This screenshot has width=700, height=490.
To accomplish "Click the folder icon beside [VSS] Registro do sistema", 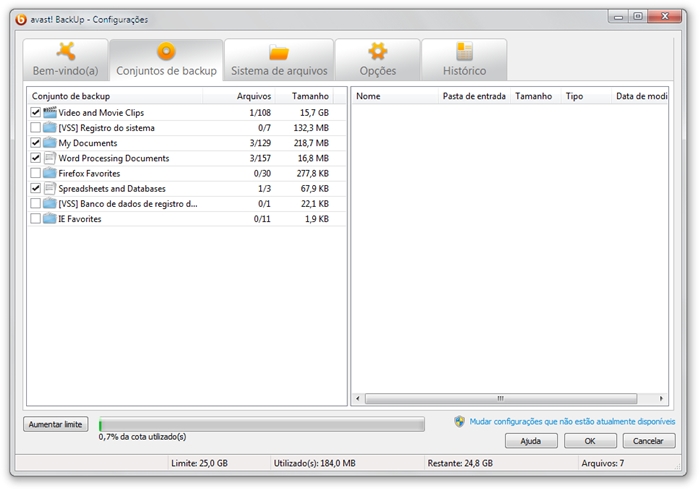I will 50,128.
